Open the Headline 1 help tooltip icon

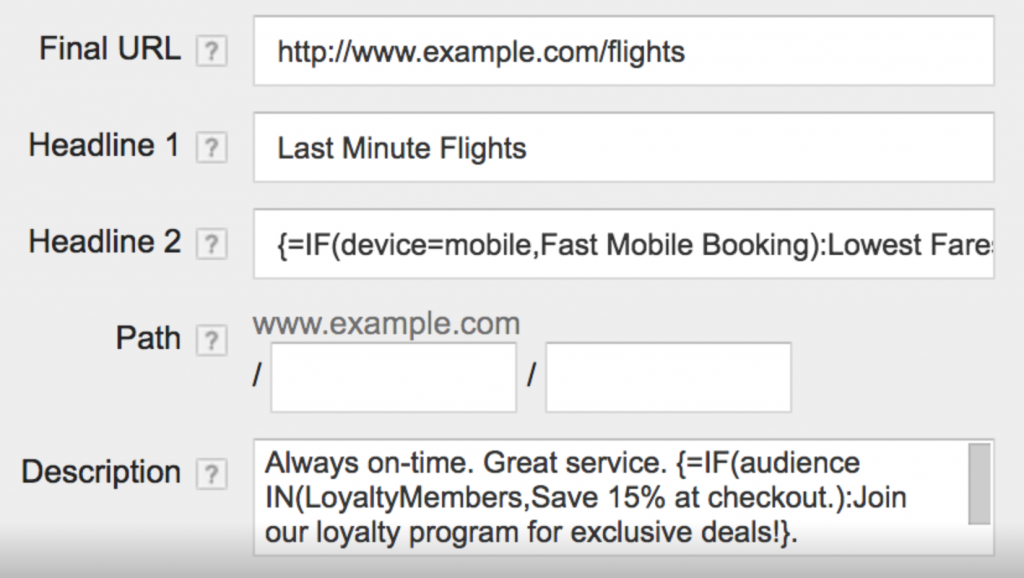coord(212,148)
